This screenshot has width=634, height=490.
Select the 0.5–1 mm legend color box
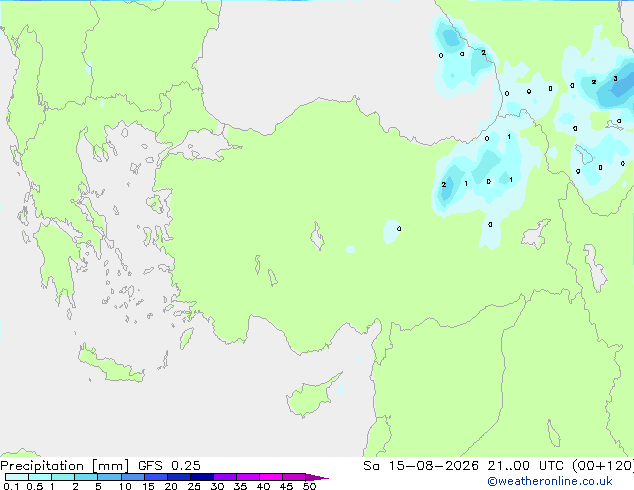click(40, 477)
